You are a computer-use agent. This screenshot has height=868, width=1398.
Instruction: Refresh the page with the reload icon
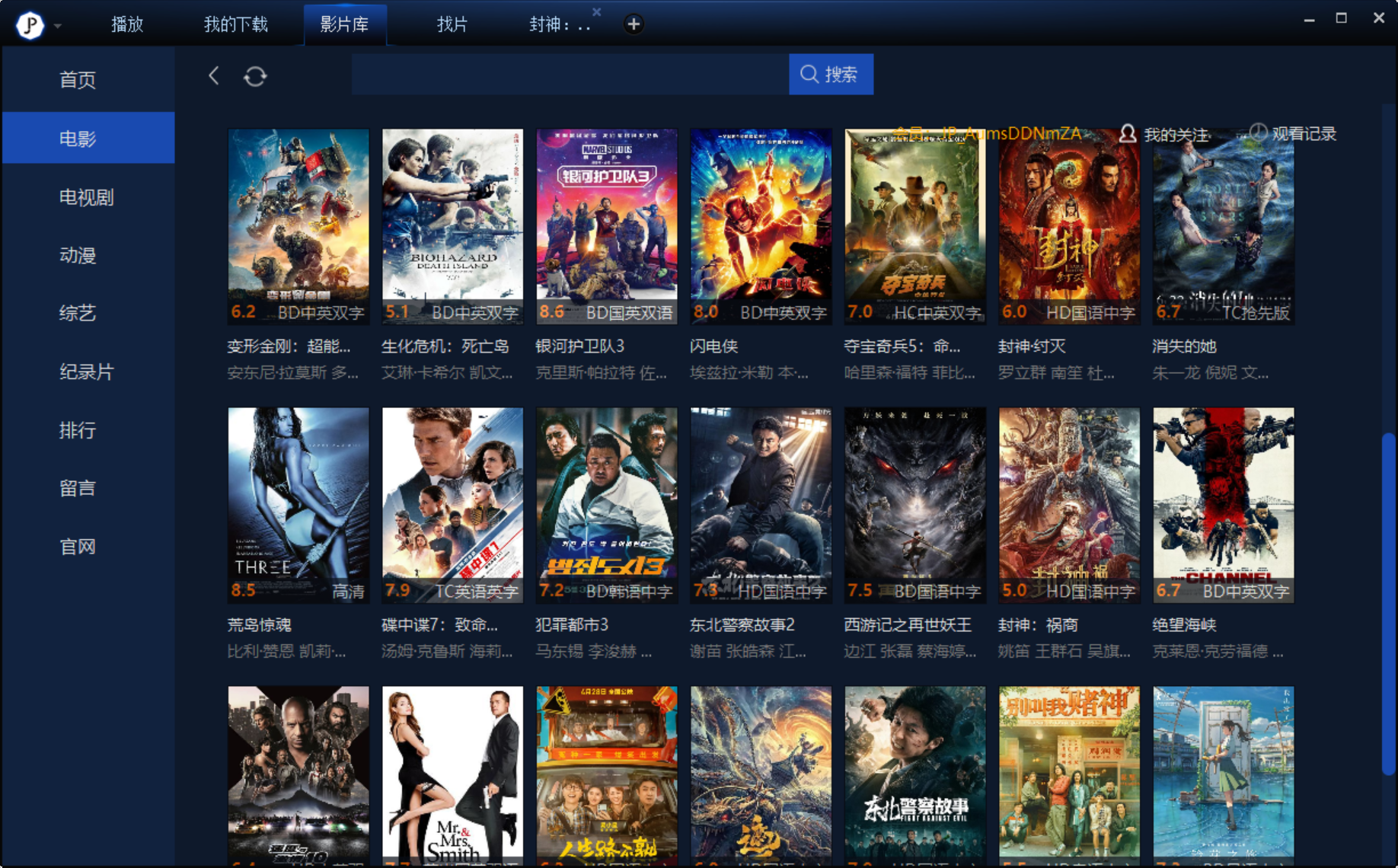pyautogui.click(x=255, y=76)
